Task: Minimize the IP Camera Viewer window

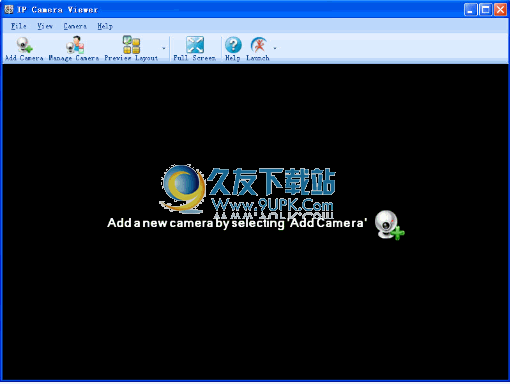Action: click(470, 10)
